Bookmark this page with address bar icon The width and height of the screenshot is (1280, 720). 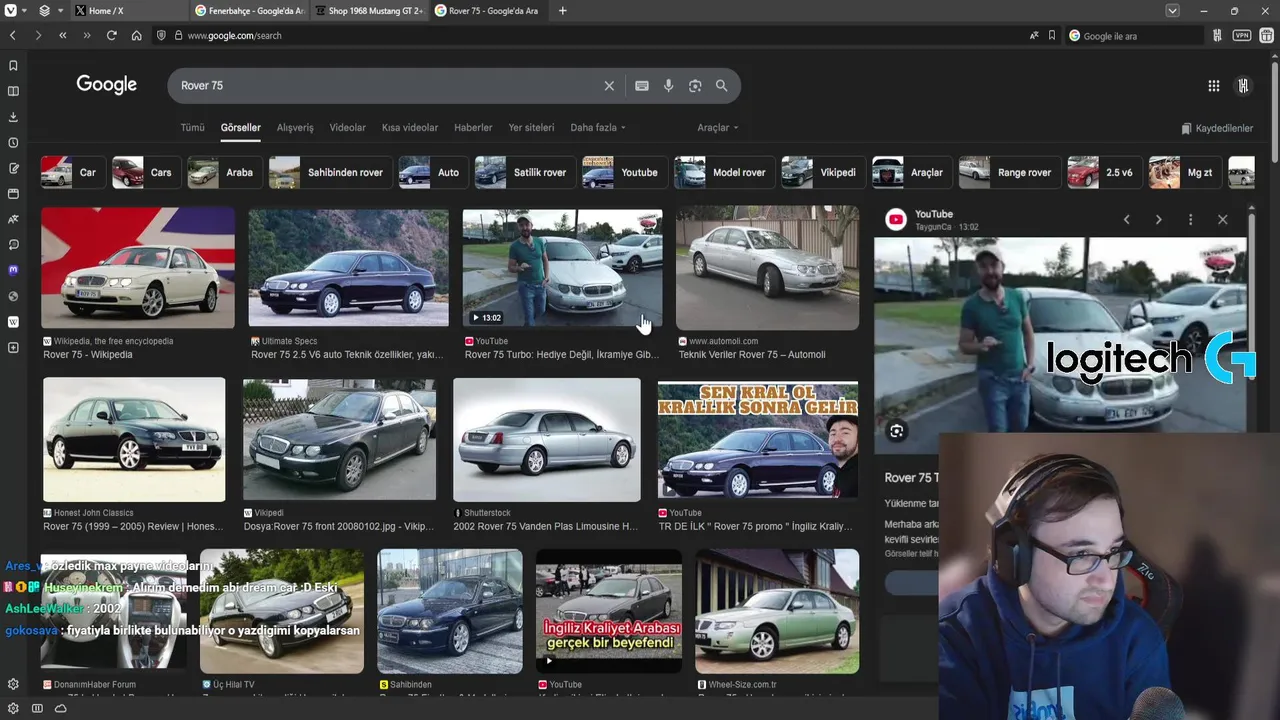click(x=1051, y=35)
